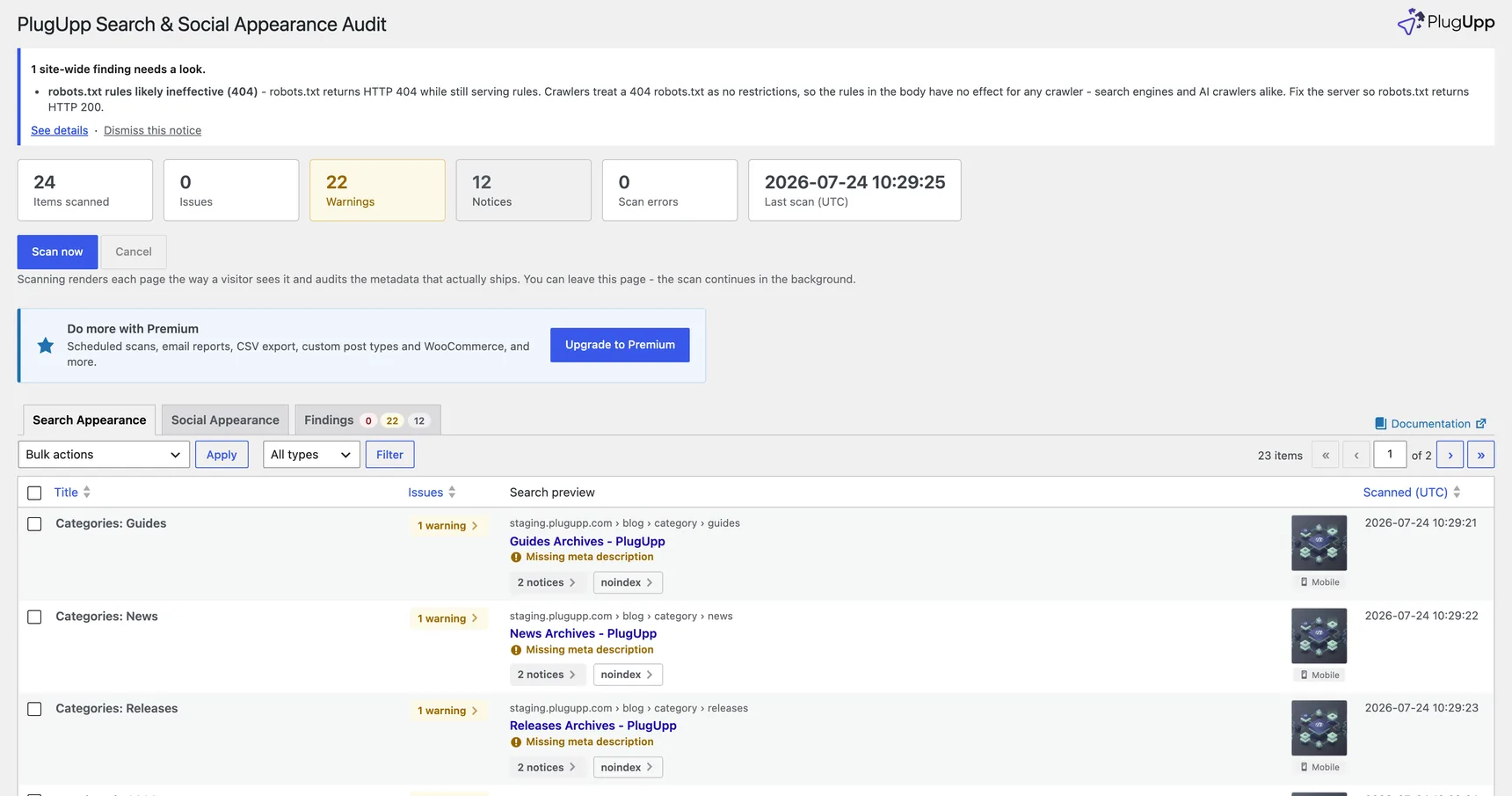Select the Issues summary card
Screen dimensions: 1512x796
231,190
